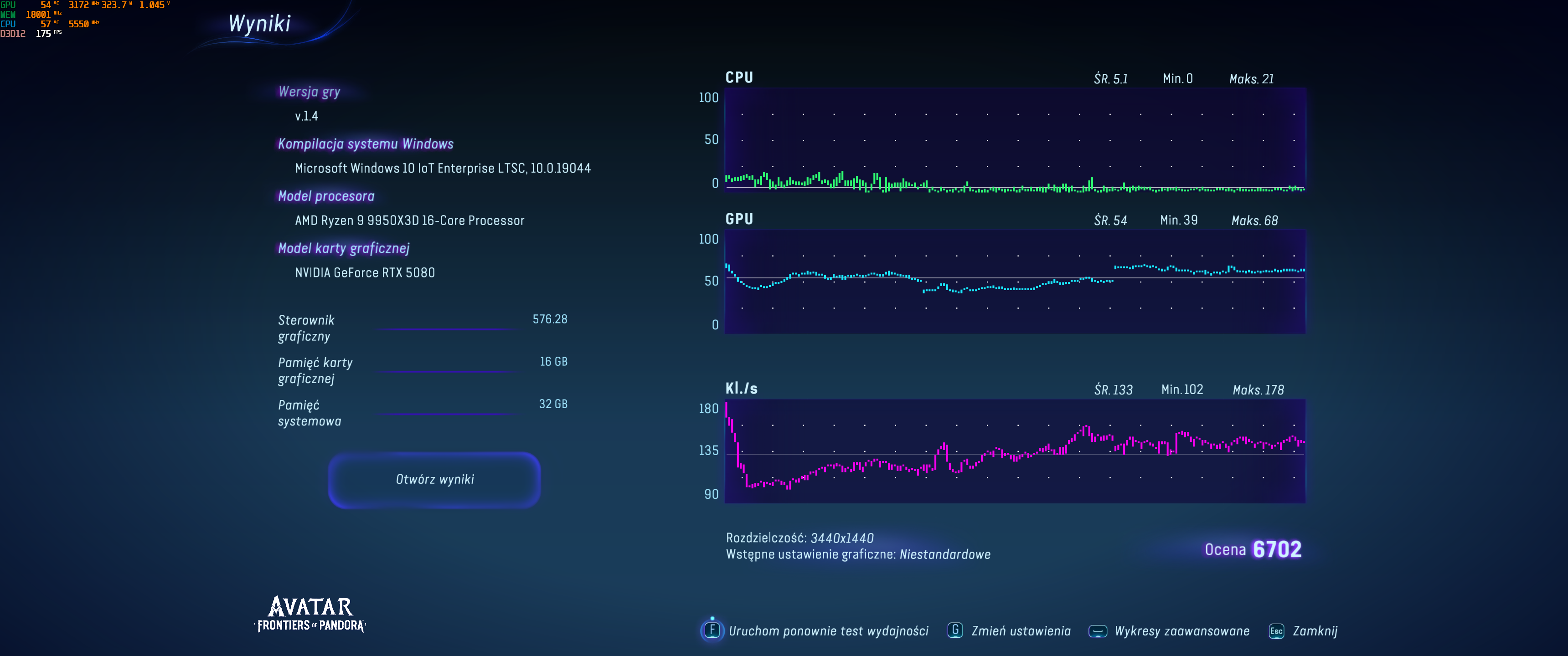Image resolution: width=1568 pixels, height=656 pixels.
Task: Click the Kl./s framerate graph
Action: click(1015, 451)
